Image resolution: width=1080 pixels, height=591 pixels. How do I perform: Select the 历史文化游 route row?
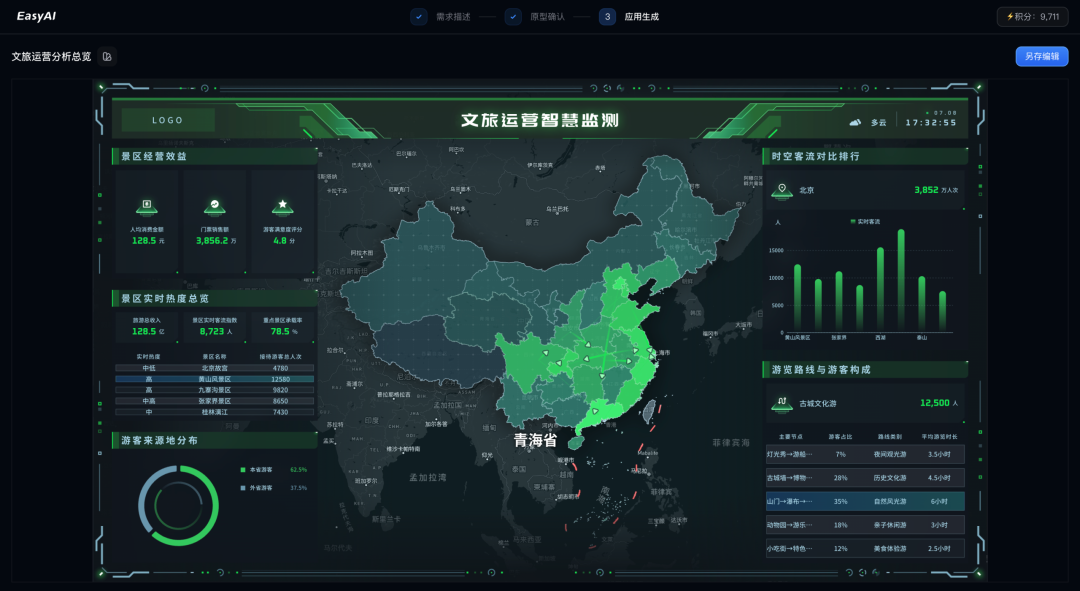coord(865,477)
